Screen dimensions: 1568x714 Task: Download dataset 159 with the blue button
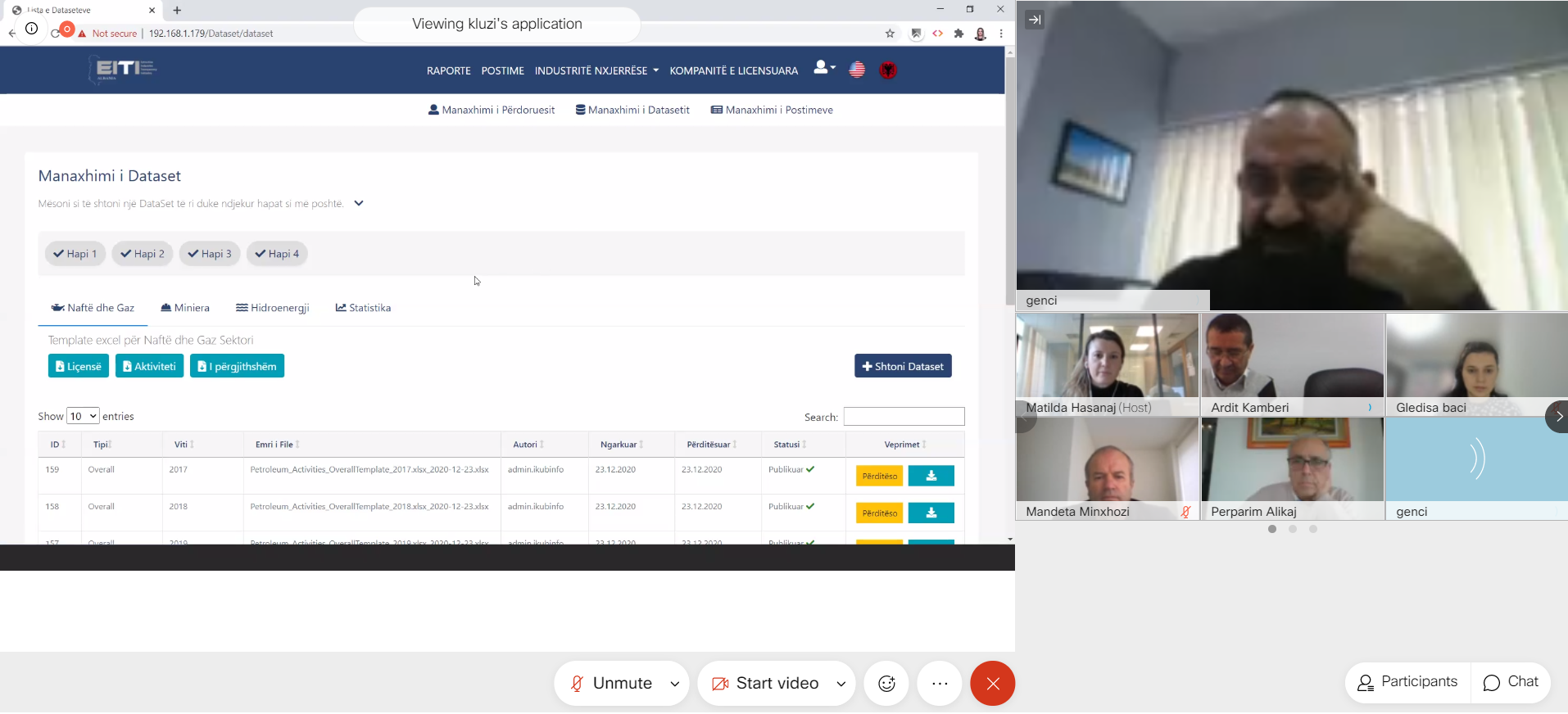tap(931, 476)
